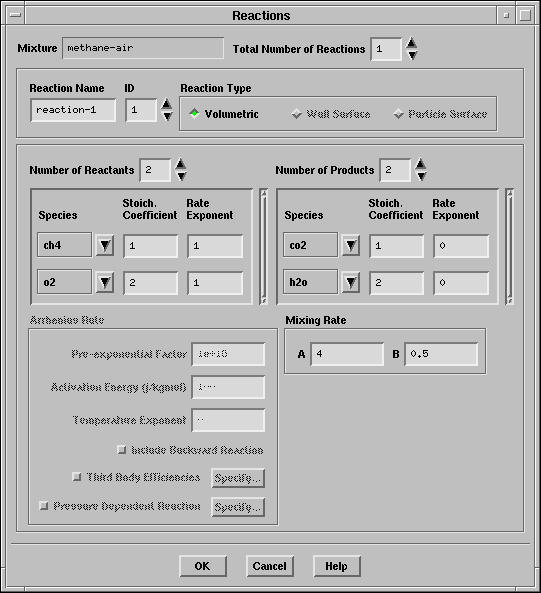
Task: Click the OK button
Action: [203, 566]
